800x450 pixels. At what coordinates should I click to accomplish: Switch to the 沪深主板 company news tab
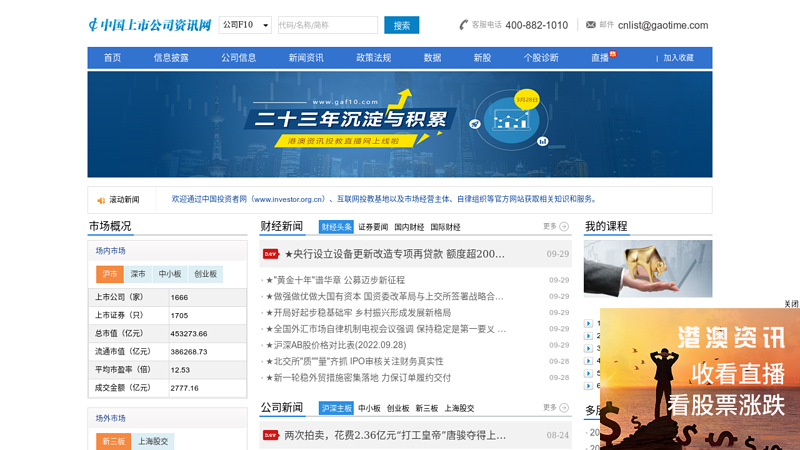336,408
